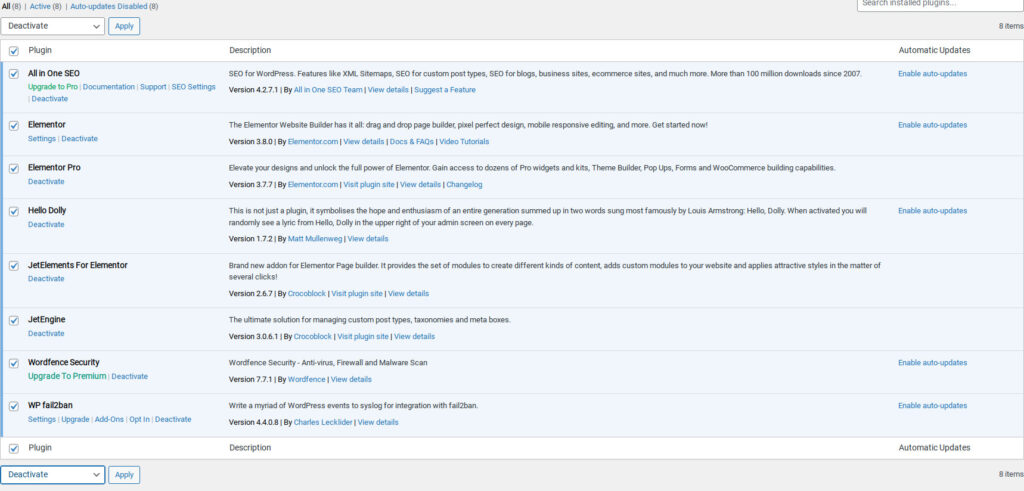Click the top Apply button
1024x491 pixels.
(x=124, y=26)
